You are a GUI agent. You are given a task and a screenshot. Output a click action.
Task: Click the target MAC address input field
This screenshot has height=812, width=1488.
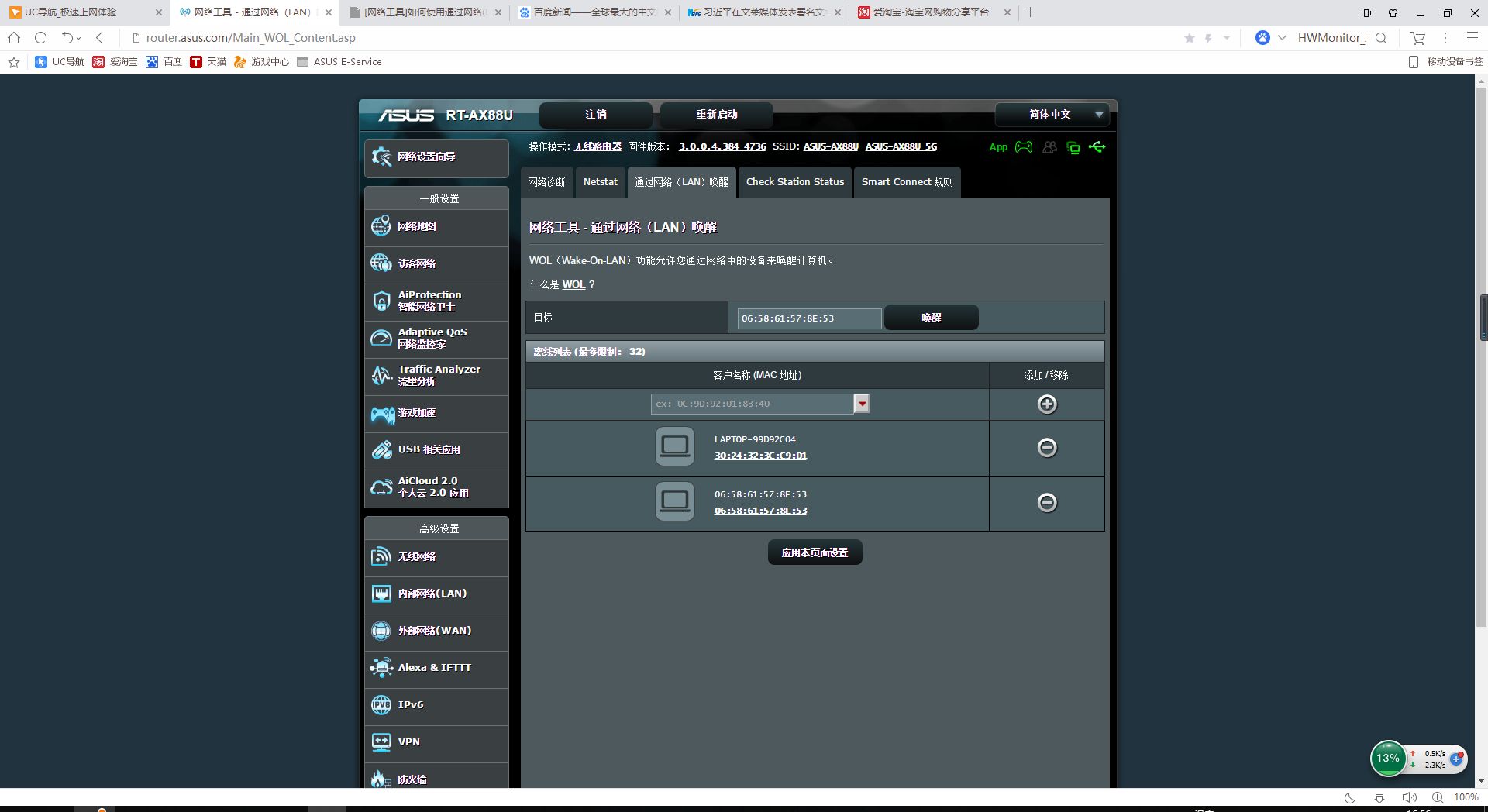809,318
